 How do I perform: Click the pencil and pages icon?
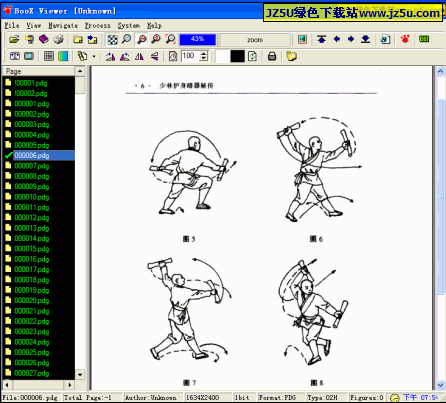82,56
